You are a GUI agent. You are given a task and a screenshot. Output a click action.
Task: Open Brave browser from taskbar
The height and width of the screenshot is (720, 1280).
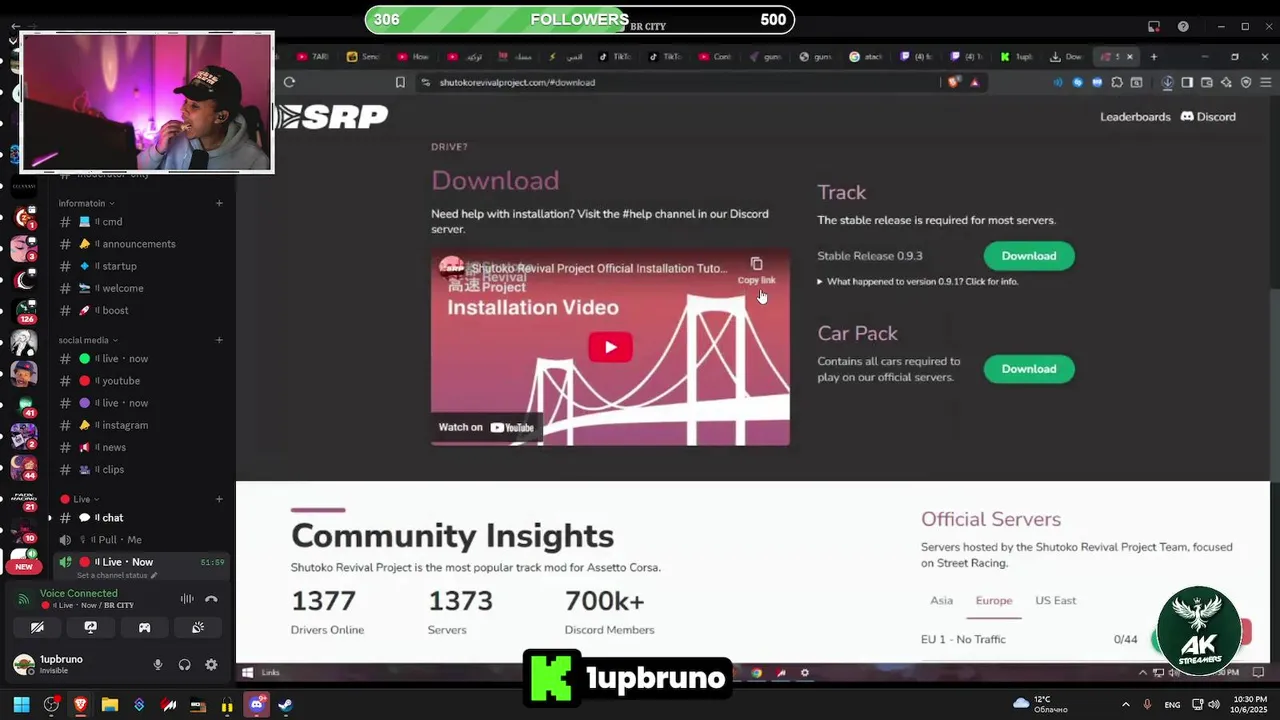click(80, 705)
